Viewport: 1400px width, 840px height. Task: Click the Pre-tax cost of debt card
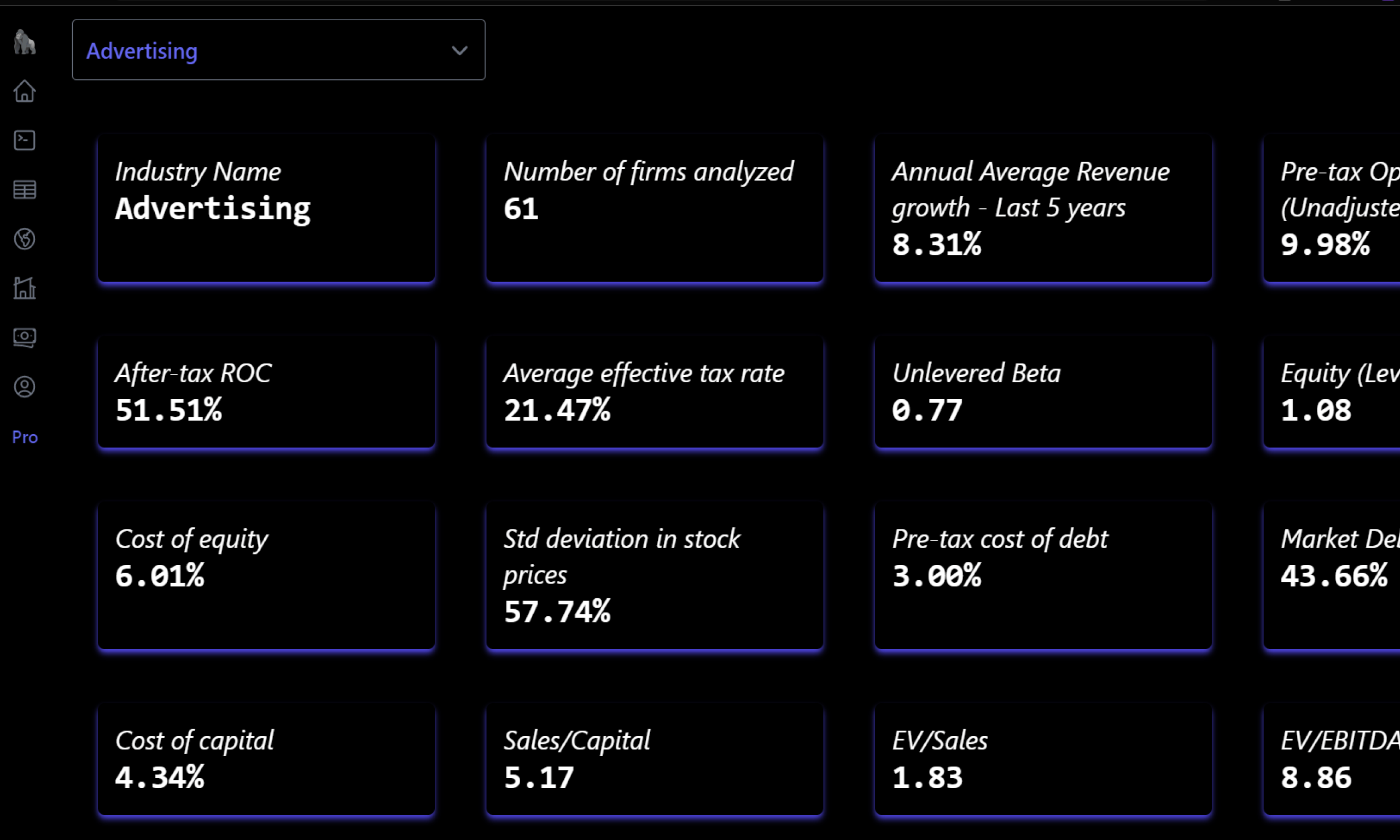coord(1043,575)
